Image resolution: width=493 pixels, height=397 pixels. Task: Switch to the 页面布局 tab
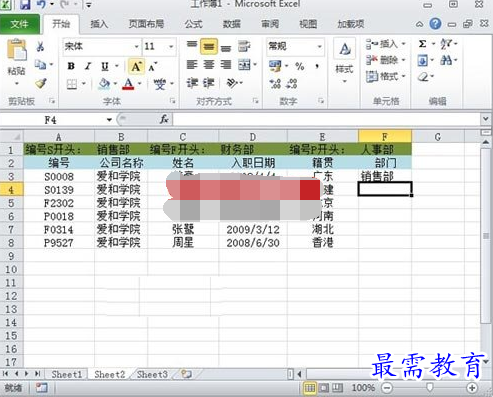(x=146, y=24)
